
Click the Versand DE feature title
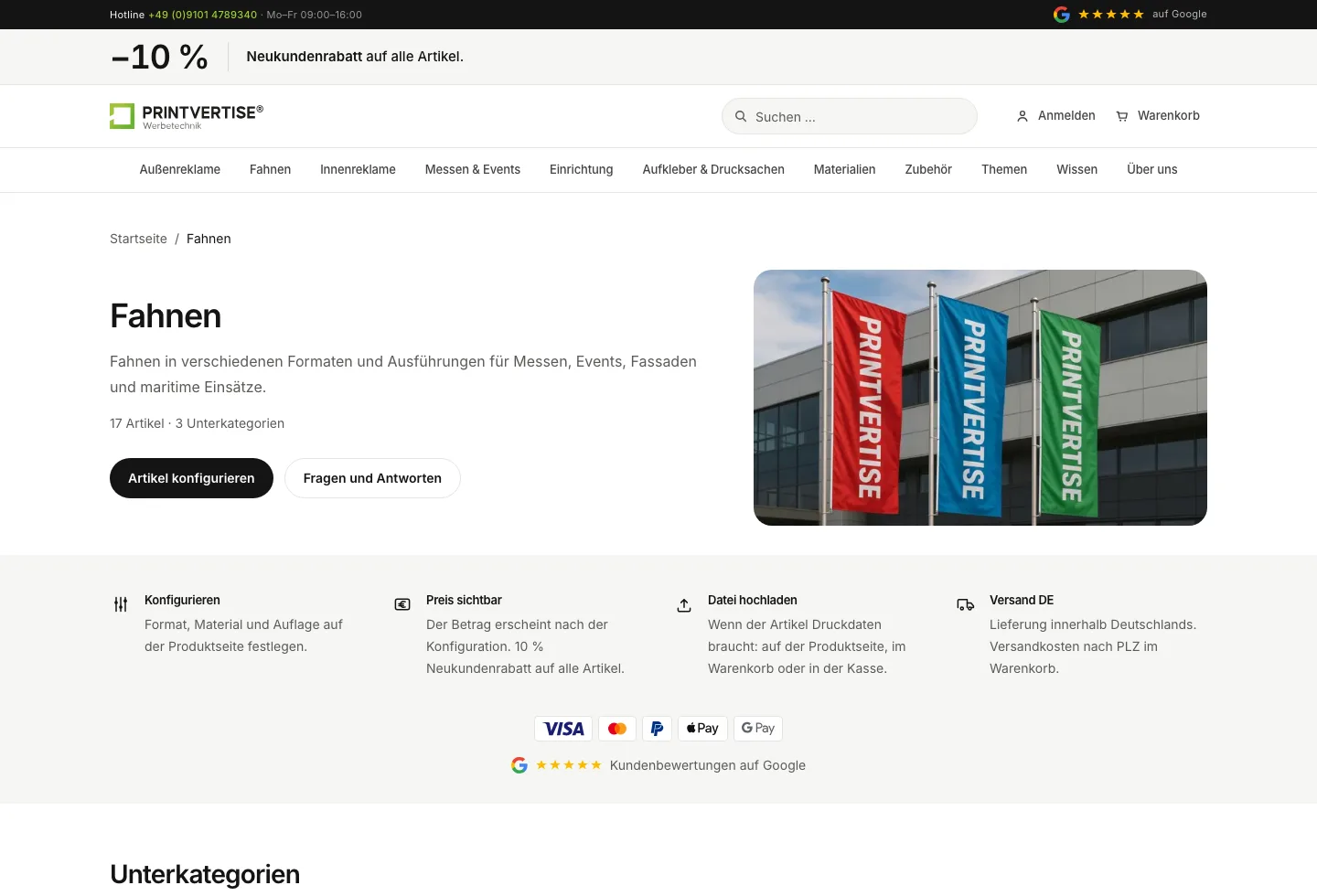[1022, 600]
